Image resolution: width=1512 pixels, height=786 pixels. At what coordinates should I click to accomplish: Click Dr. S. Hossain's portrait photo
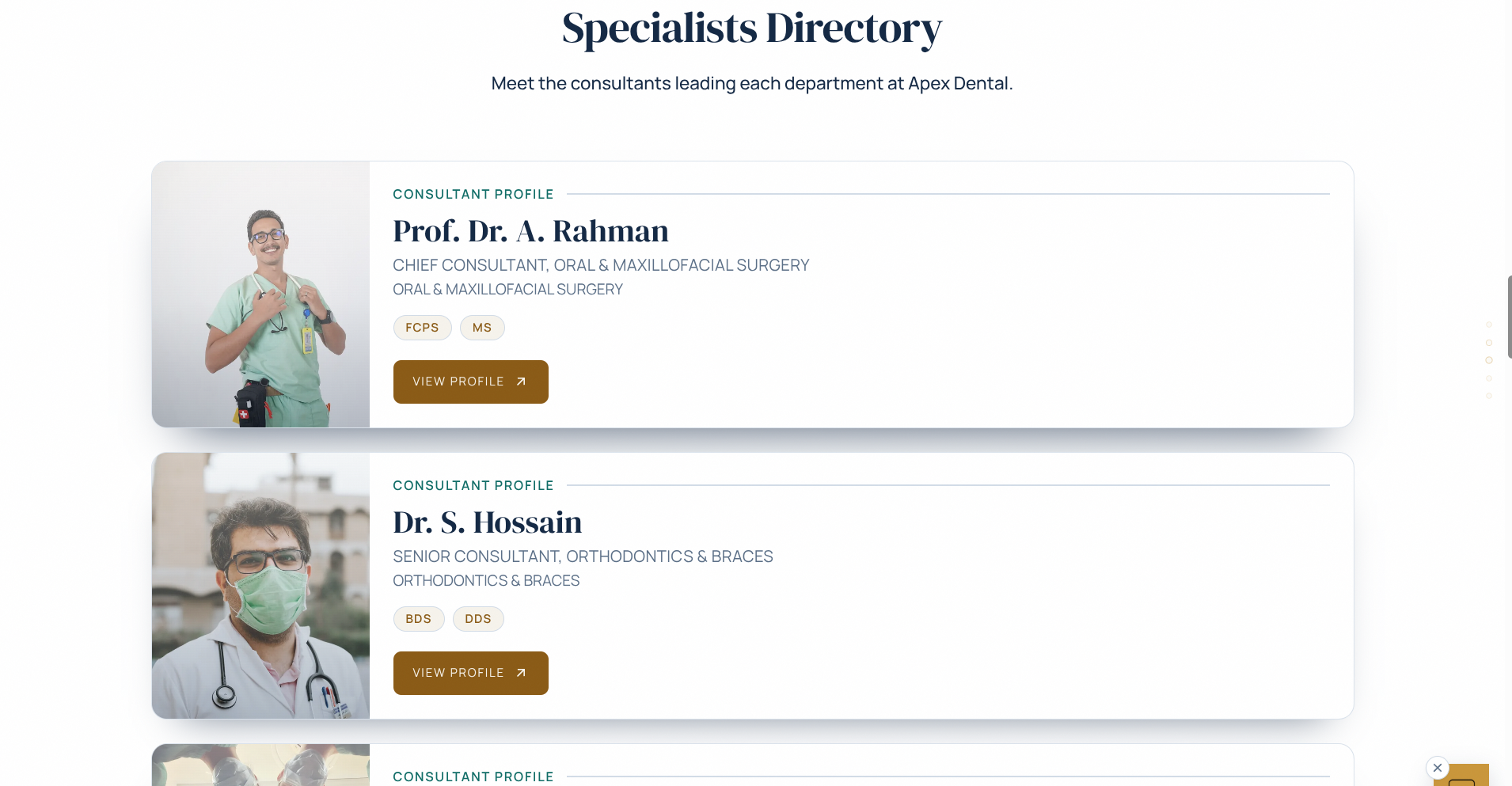tap(260, 585)
